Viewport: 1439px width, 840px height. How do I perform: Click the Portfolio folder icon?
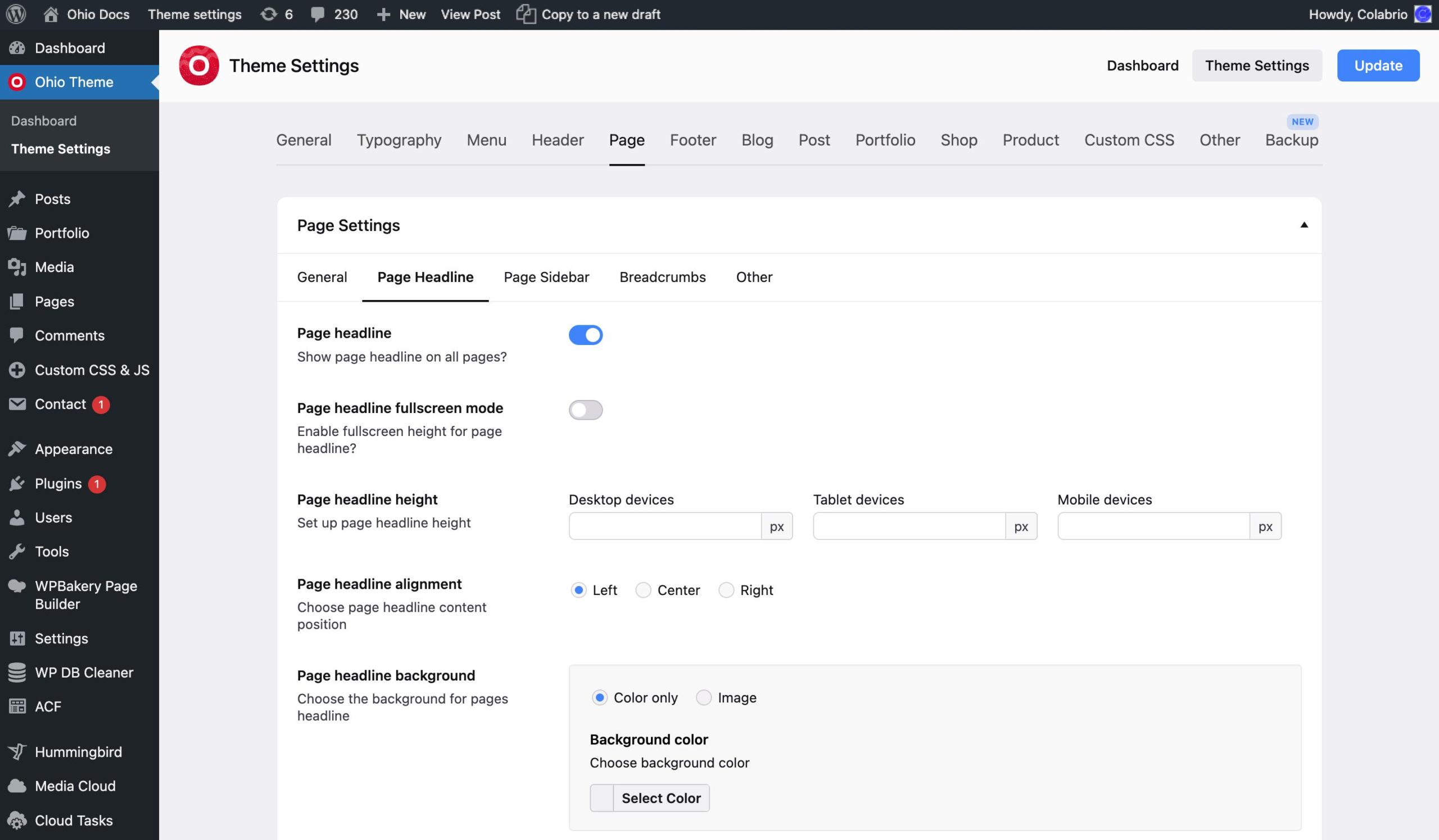[x=17, y=233]
